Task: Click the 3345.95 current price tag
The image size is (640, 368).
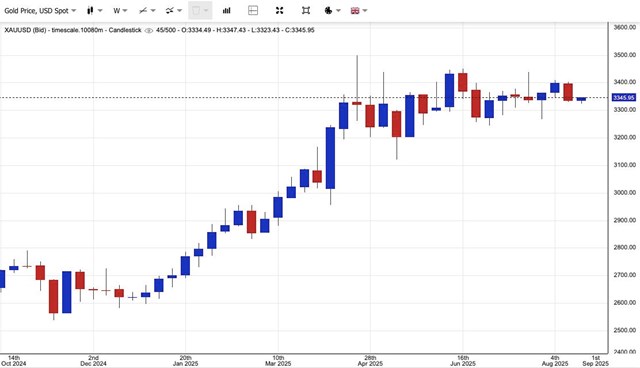Action: [x=624, y=98]
